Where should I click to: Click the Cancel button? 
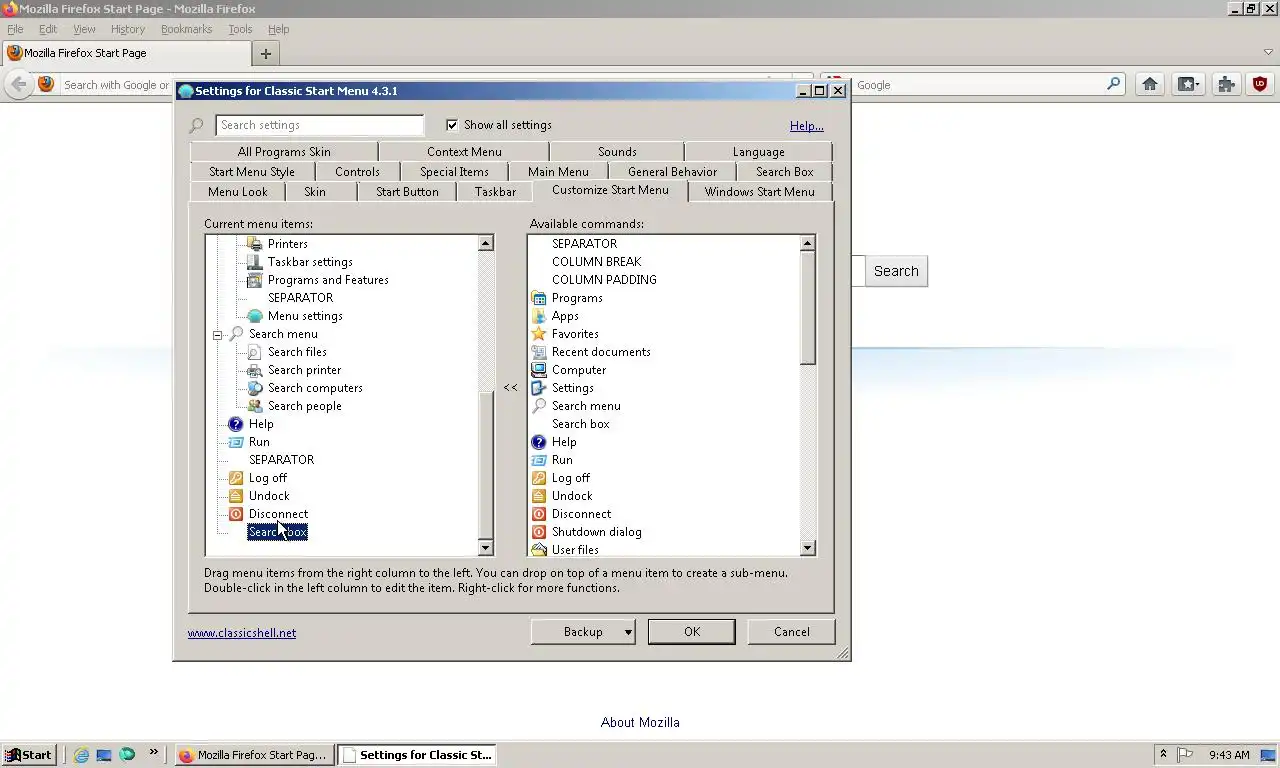792,632
